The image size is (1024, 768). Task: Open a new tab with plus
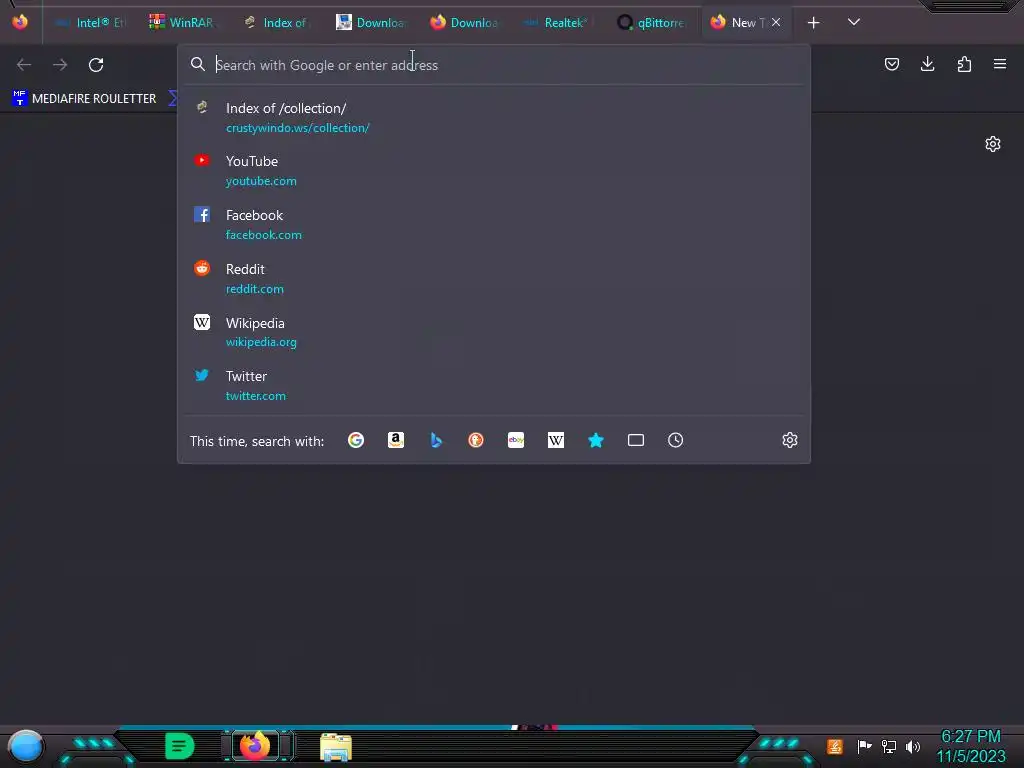pyautogui.click(x=813, y=23)
